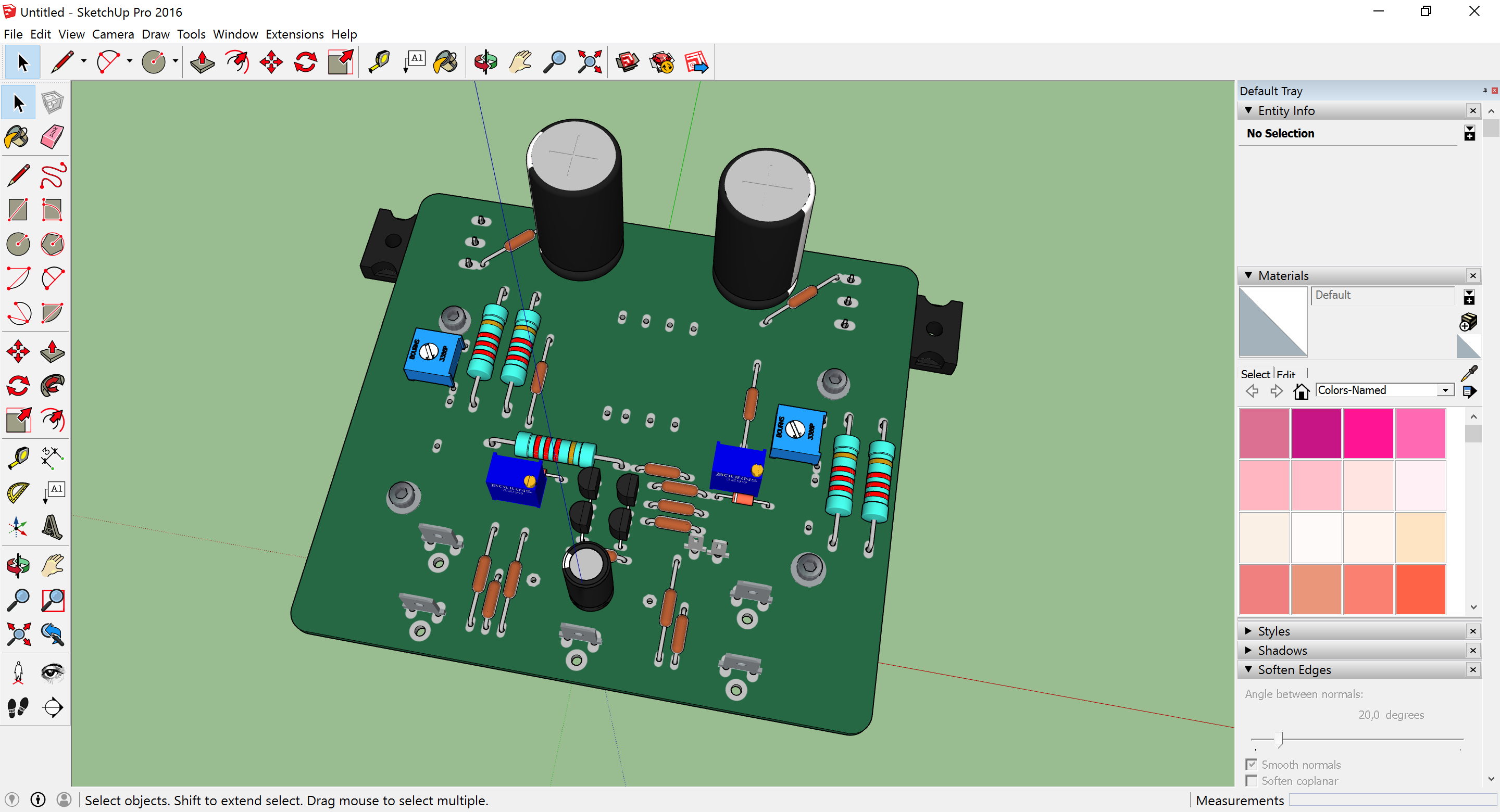1500x812 pixels.
Task: Click Offset tool in top toolbar
Action: click(237, 62)
